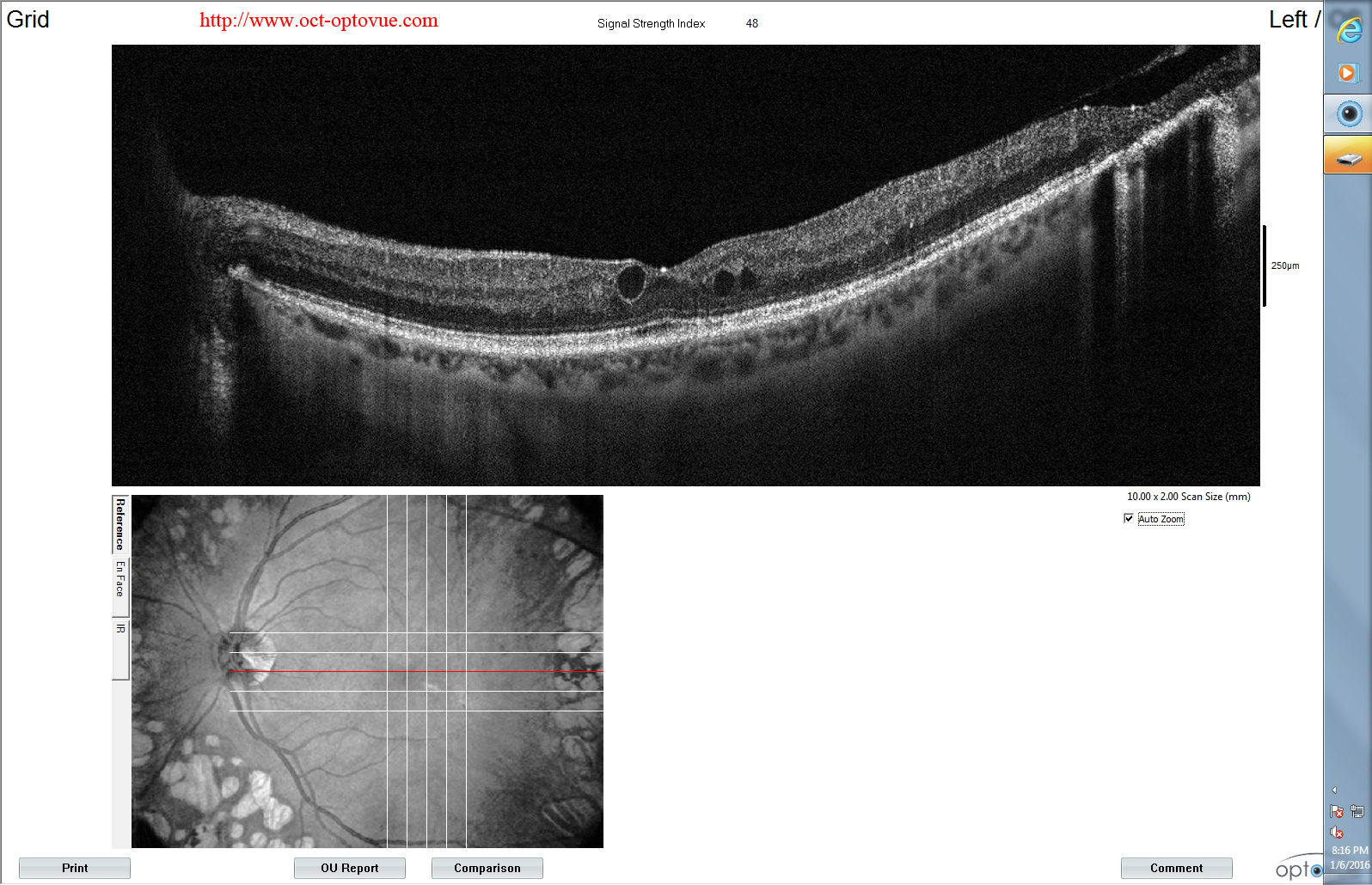Open Internet Explorer from the taskbar
Screen dimensions: 1372x885
(x=1348, y=30)
